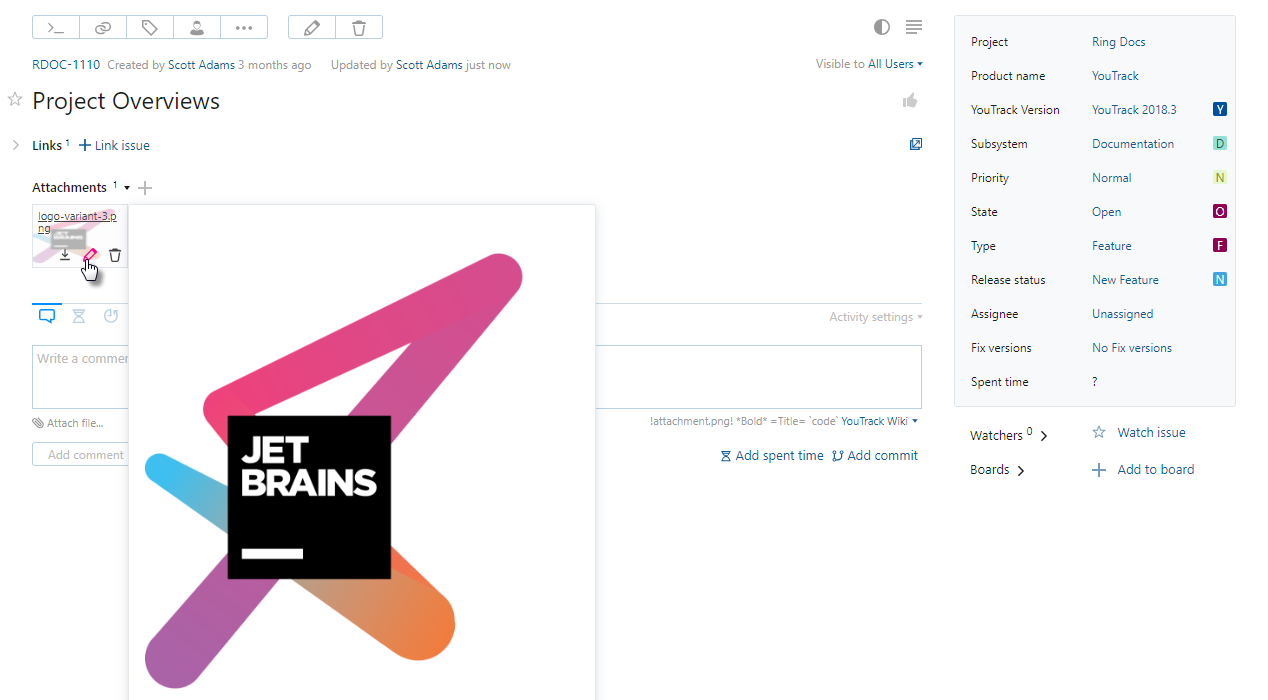Click the magenta F type badge
The height and width of the screenshot is (700, 1268).
pos(1220,245)
